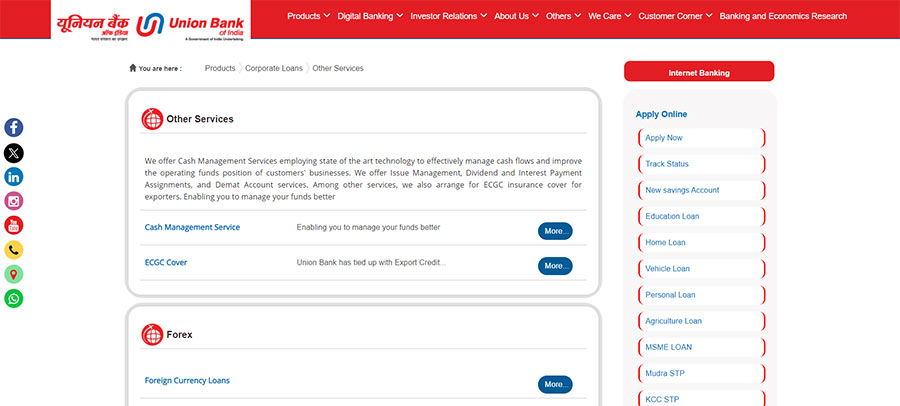The width and height of the screenshot is (900, 406).
Task: Open the LinkedIn social icon
Action: pos(14,177)
